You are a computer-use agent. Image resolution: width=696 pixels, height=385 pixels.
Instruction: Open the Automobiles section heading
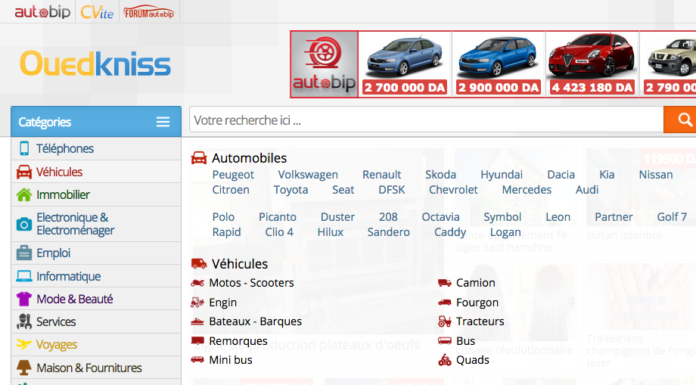[x=249, y=158]
